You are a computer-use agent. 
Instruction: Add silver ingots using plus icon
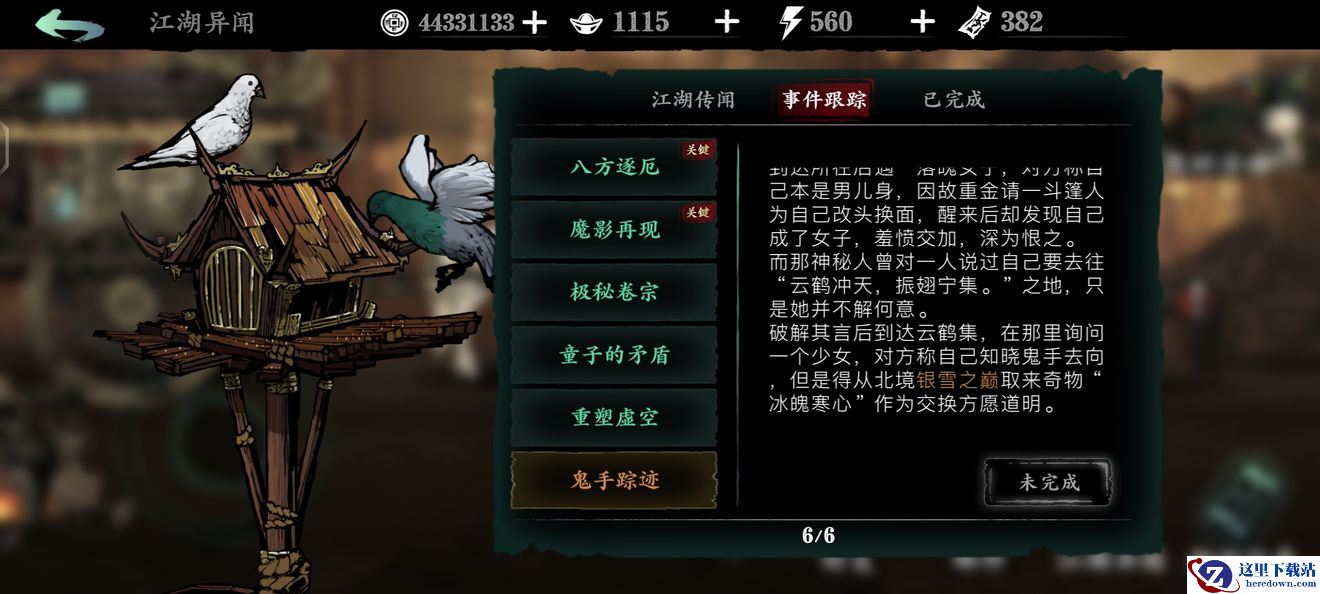(727, 22)
